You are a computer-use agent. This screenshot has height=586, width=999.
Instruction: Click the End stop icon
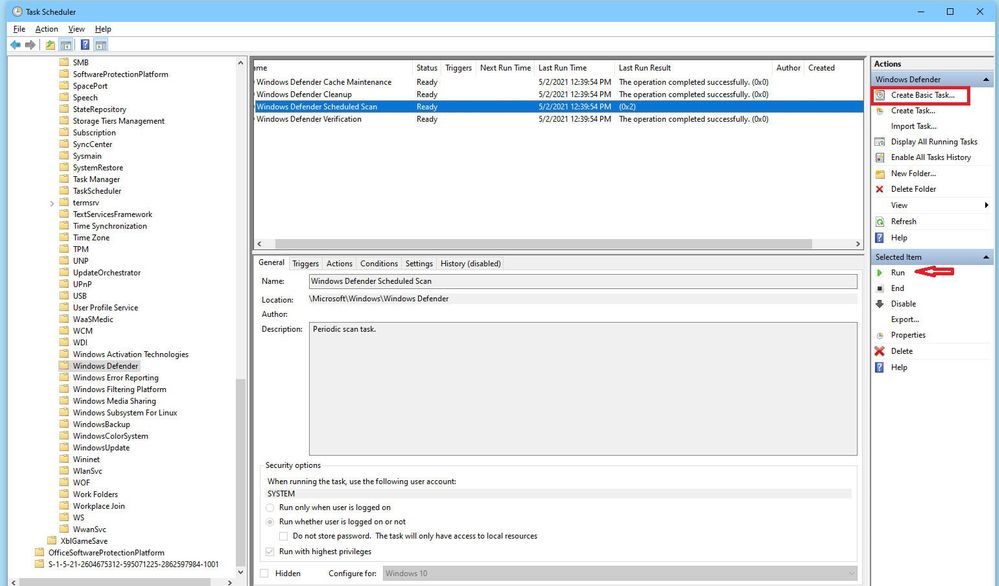[880, 289]
